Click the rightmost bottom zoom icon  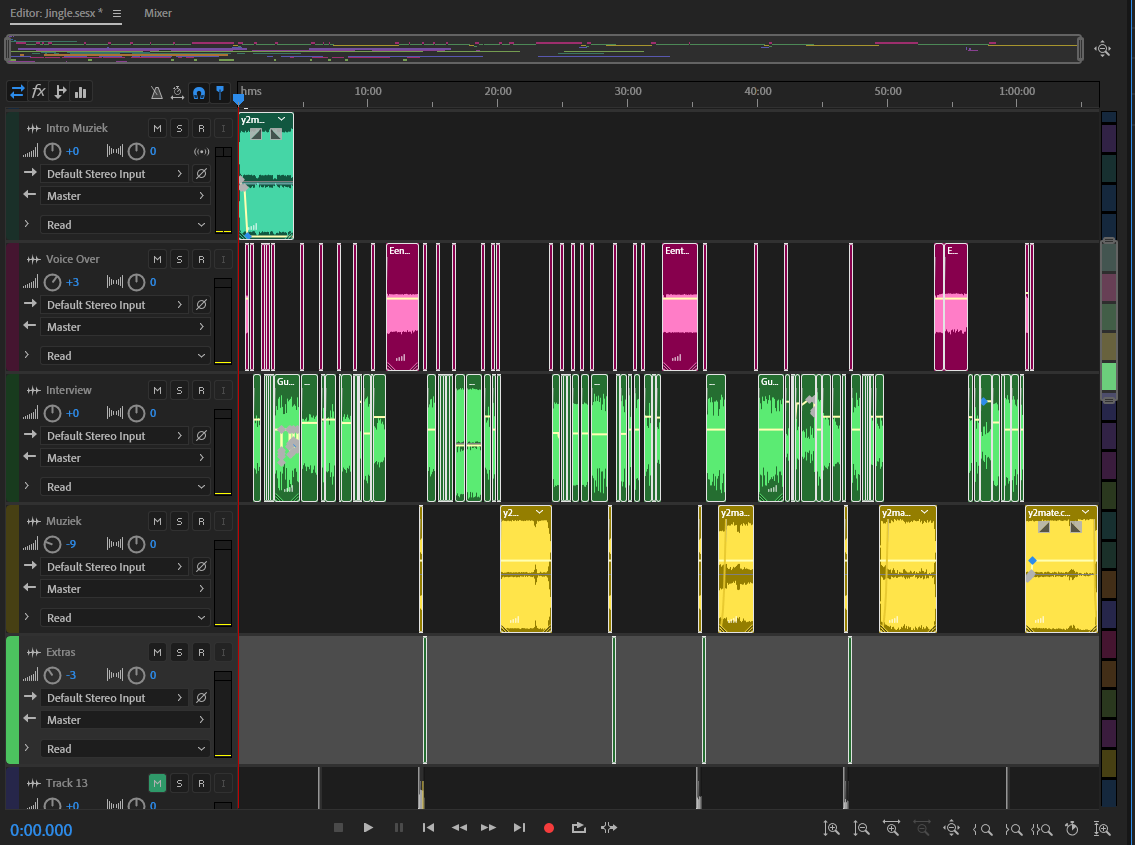click(1102, 829)
